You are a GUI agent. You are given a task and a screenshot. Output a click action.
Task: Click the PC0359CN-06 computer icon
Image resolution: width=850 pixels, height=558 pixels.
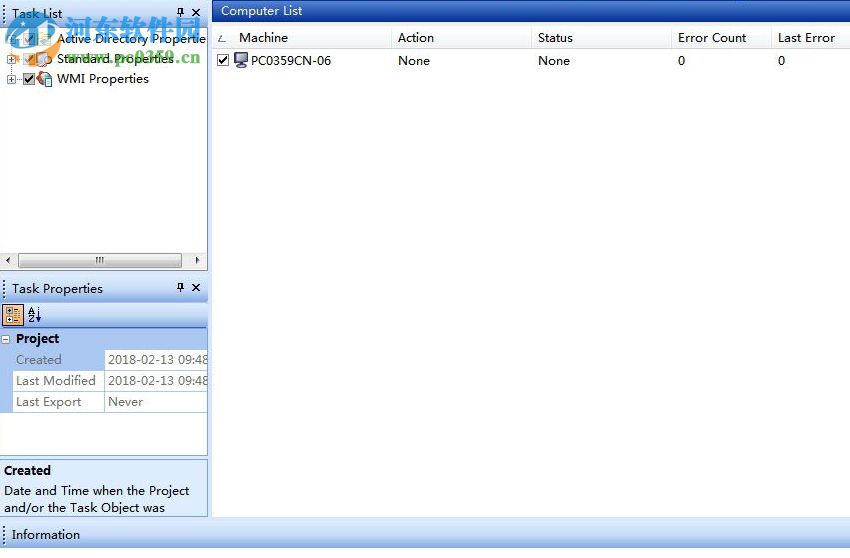click(x=241, y=60)
